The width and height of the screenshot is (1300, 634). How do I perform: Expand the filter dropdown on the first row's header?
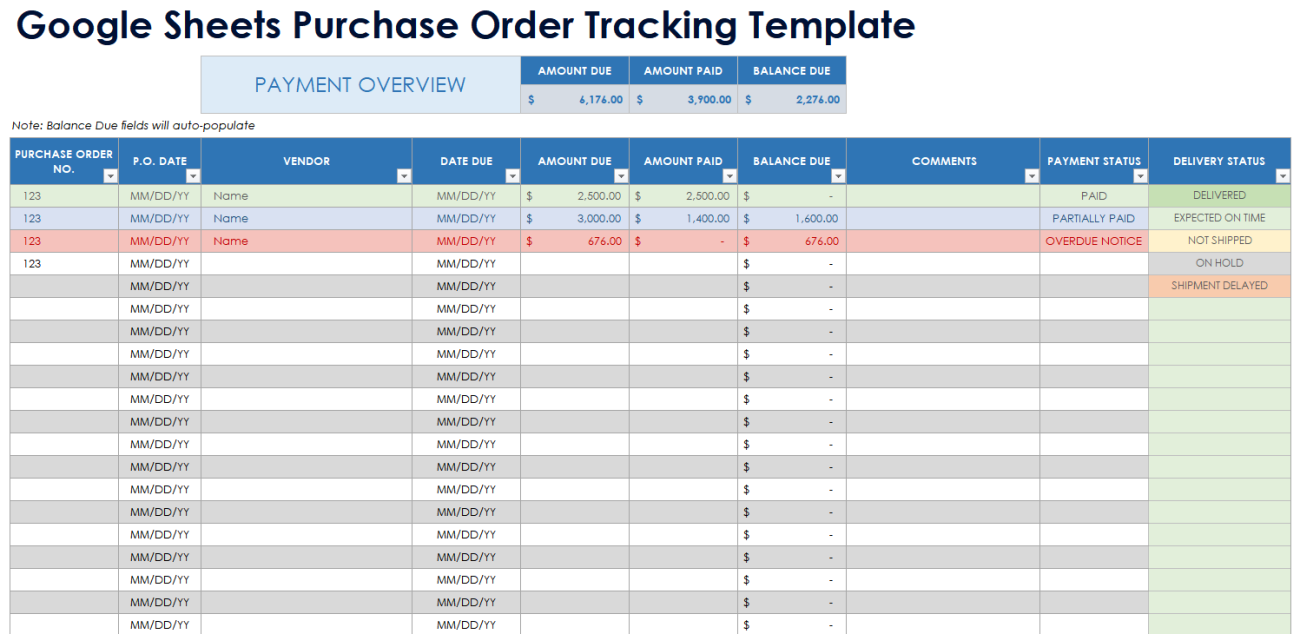[x=110, y=175]
